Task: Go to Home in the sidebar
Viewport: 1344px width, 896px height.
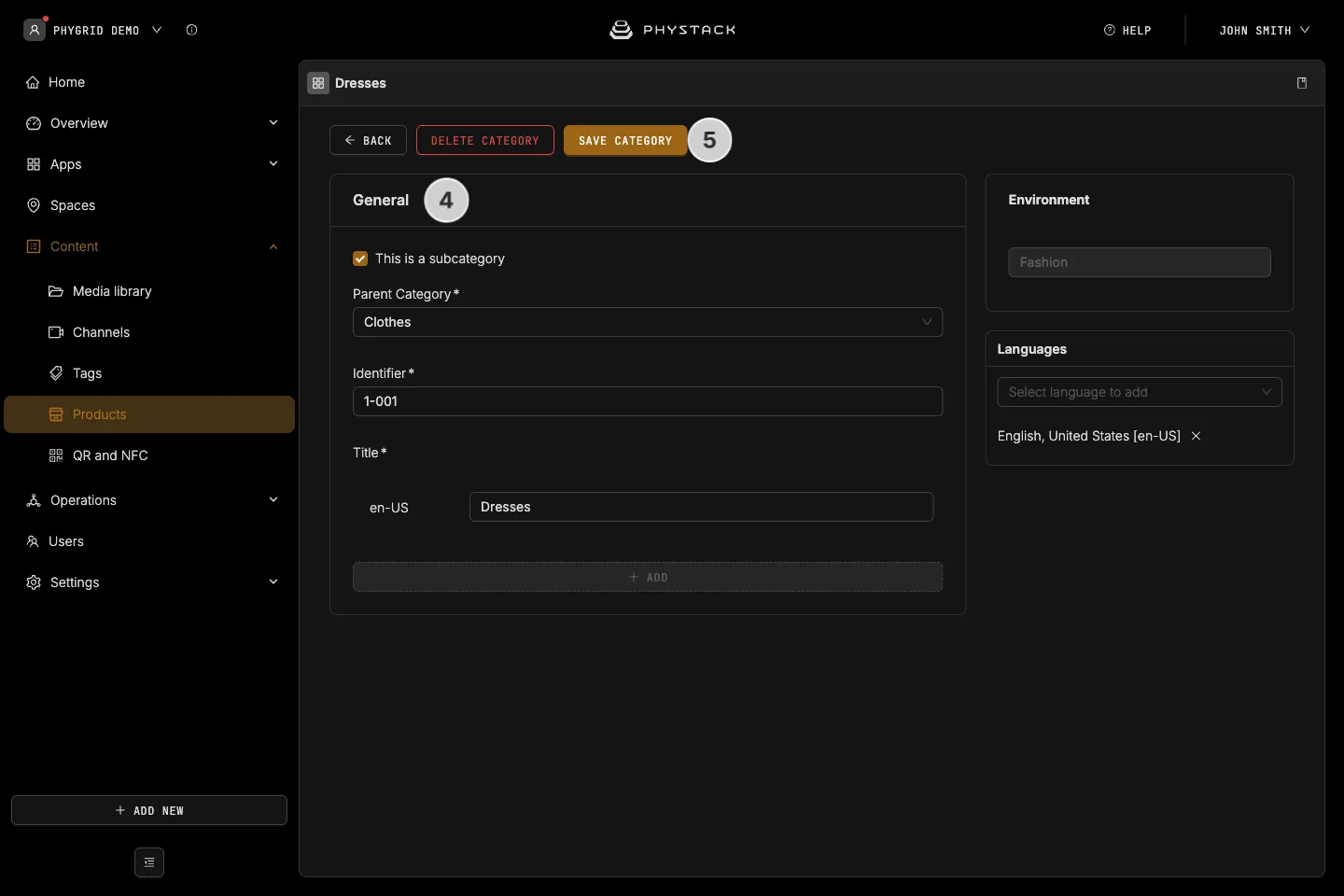Action: coord(149,82)
